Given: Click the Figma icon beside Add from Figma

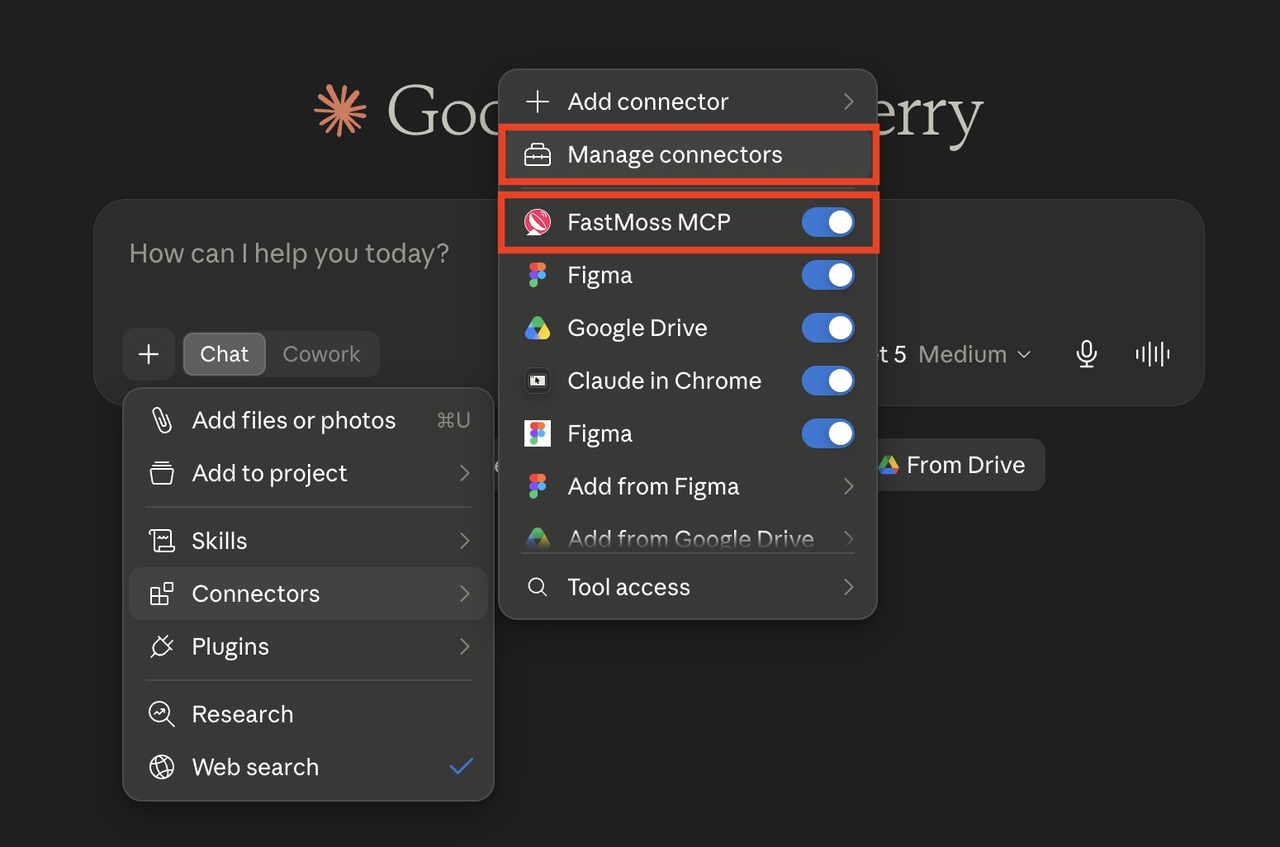Looking at the screenshot, I should click(x=538, y=487).
